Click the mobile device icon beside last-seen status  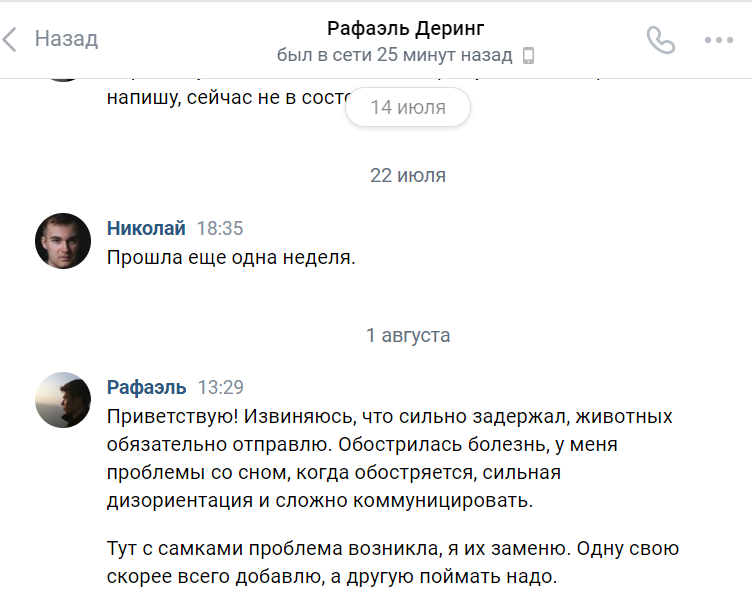coord(529,56)
